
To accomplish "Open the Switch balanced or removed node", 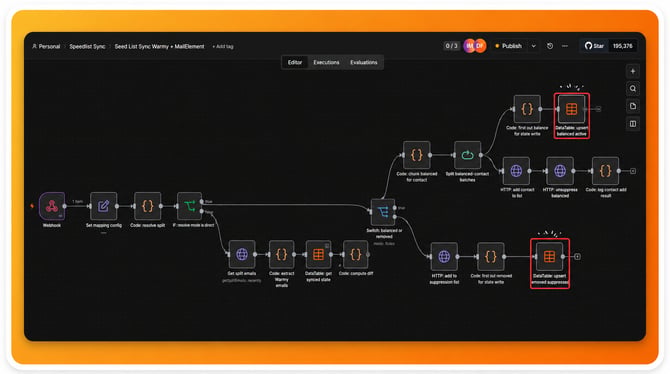I will [x=383, y=212].
